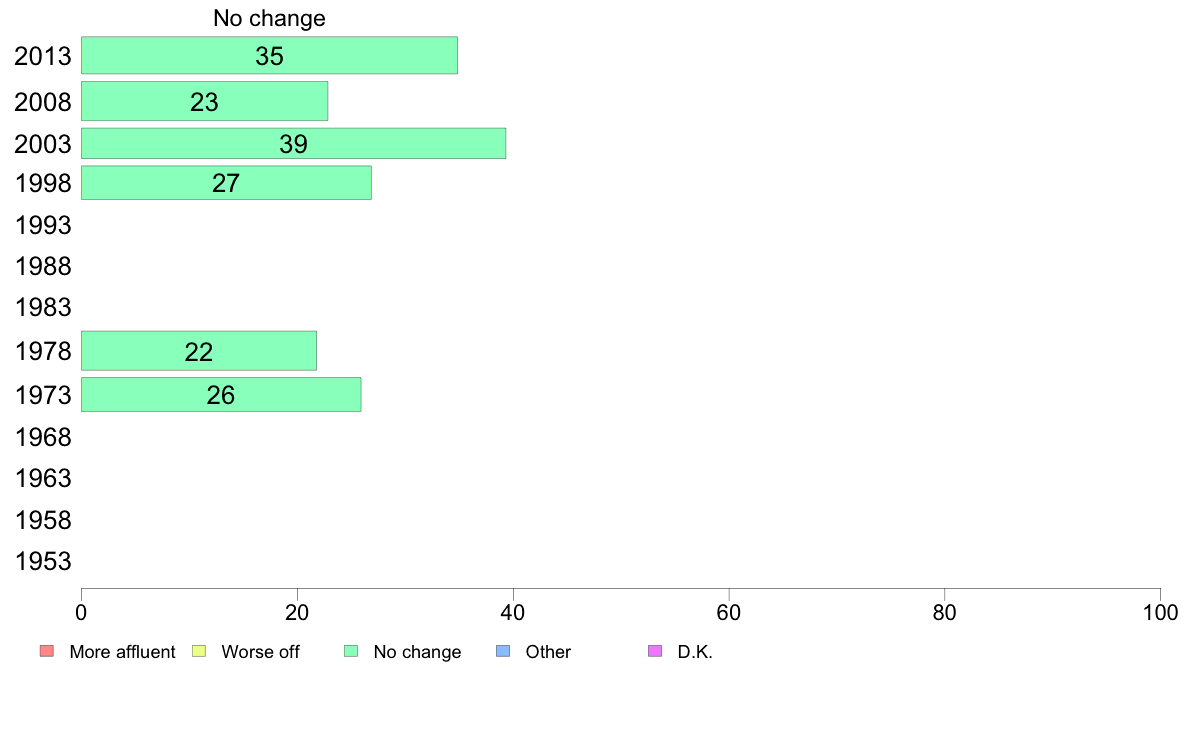The image size is (1188, 736).
Task: Select the 1973 bar showing 26
Action: (x=220, y=395)
